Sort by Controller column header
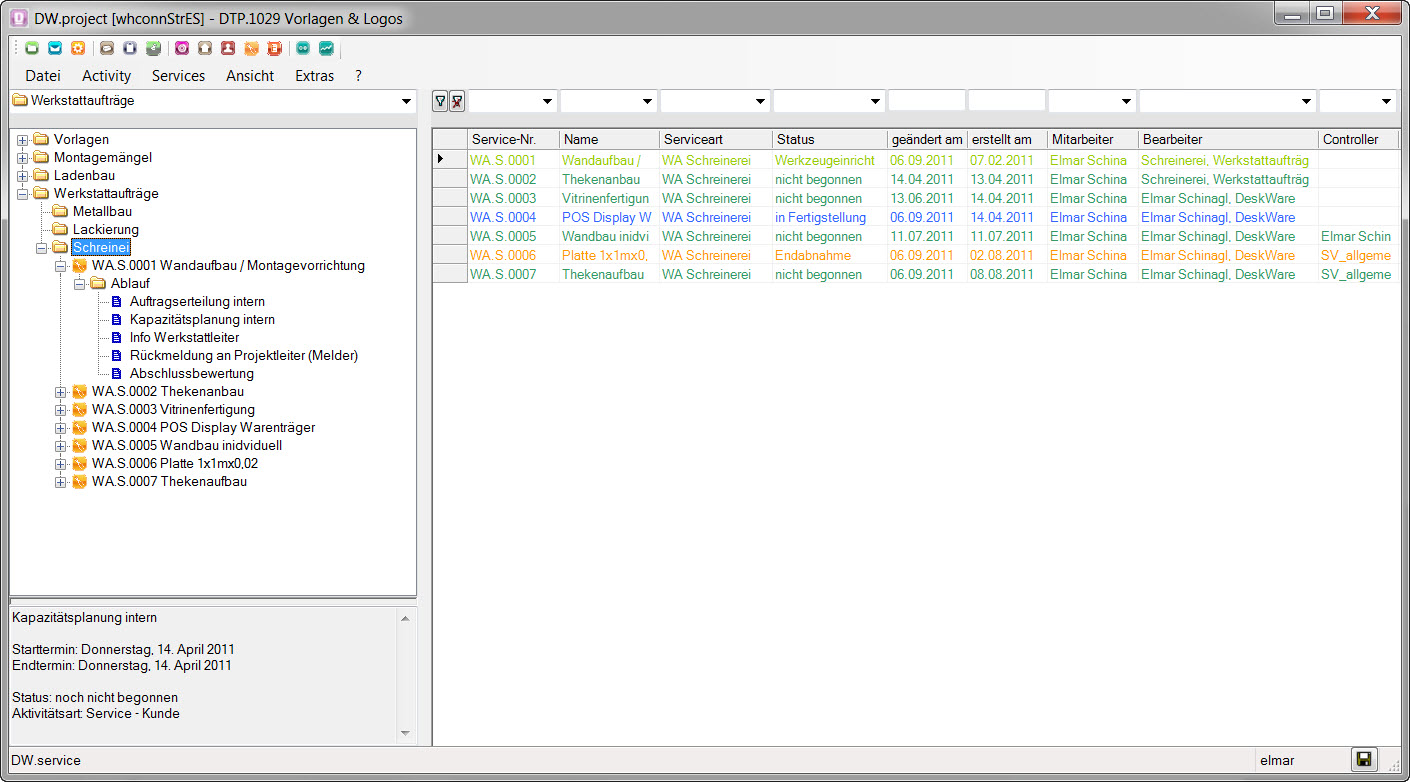Image resolution: width=1410 pixels, height=782 pixels. [1358, 140]
